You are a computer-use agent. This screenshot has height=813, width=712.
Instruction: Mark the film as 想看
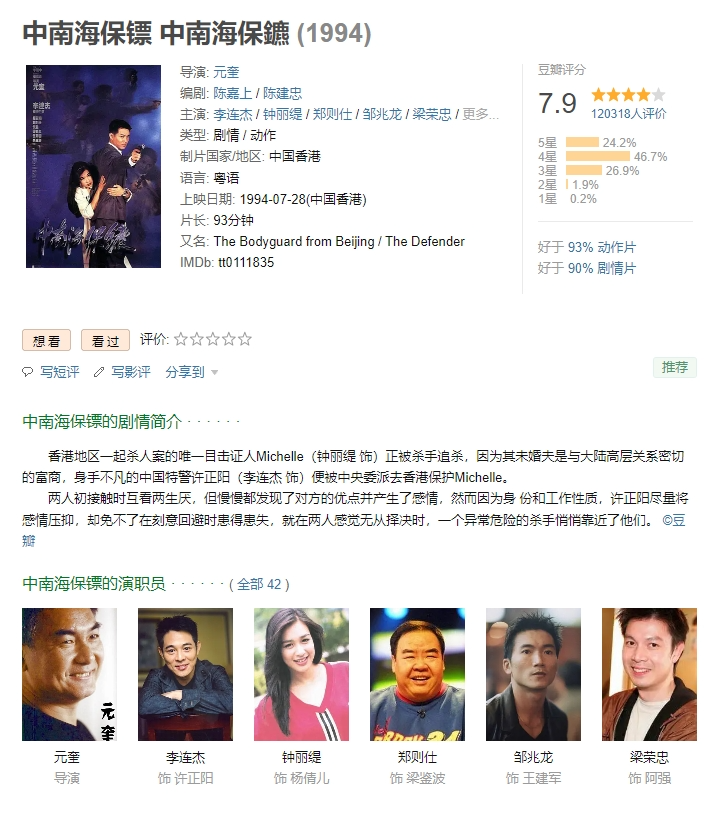47,340
